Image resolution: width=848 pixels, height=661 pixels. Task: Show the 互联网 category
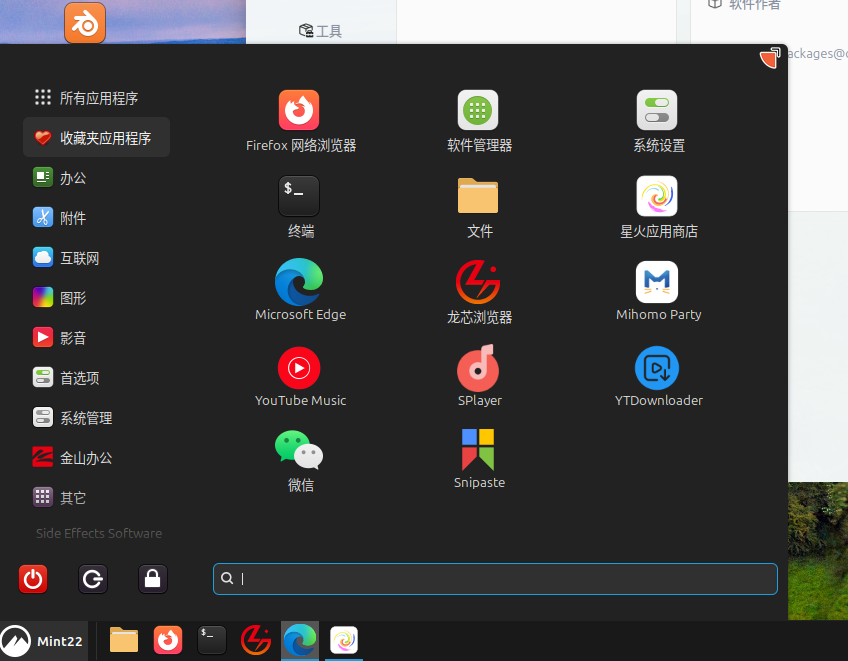[x=96, y=257]
